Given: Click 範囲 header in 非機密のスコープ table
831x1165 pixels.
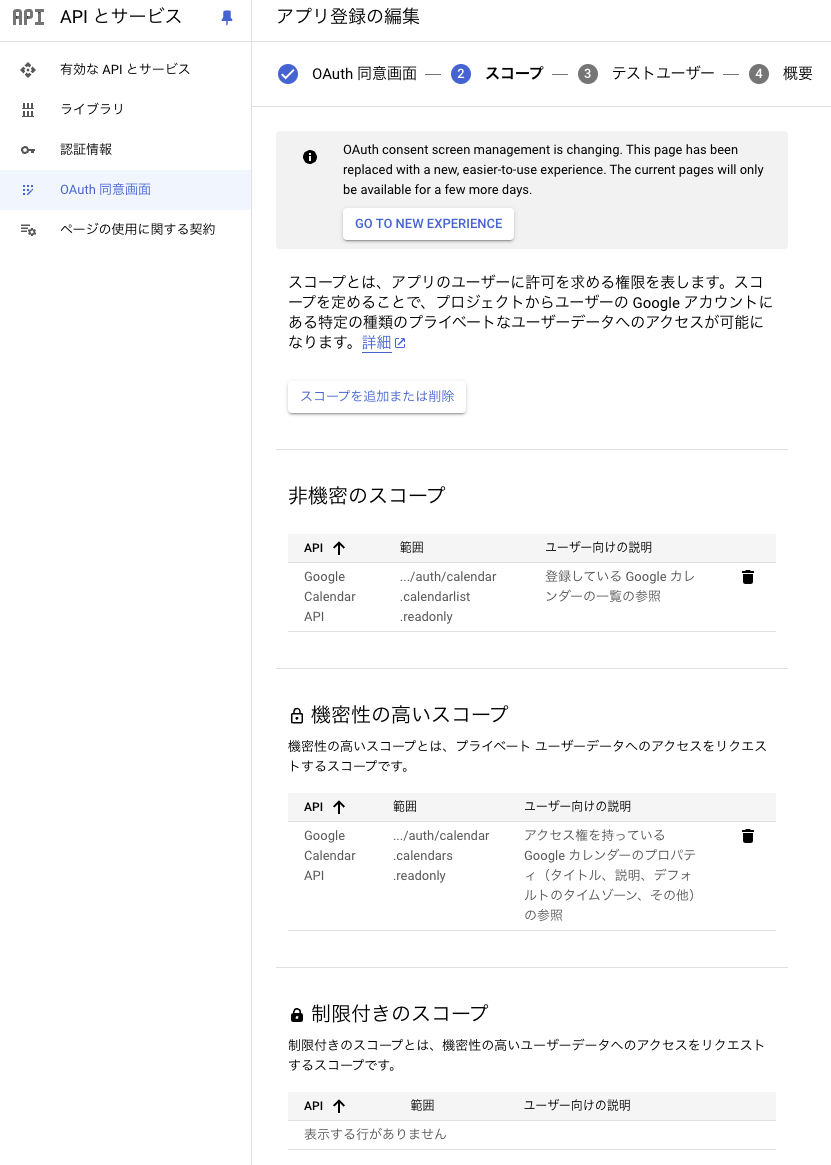Looking at the screenshot, I should [x=412, y=548].
